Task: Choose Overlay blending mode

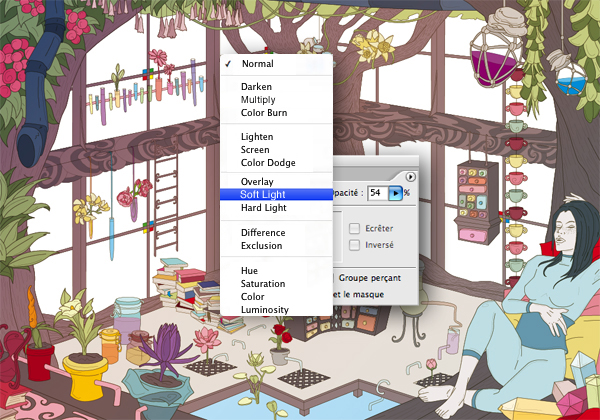Action: 276,182
